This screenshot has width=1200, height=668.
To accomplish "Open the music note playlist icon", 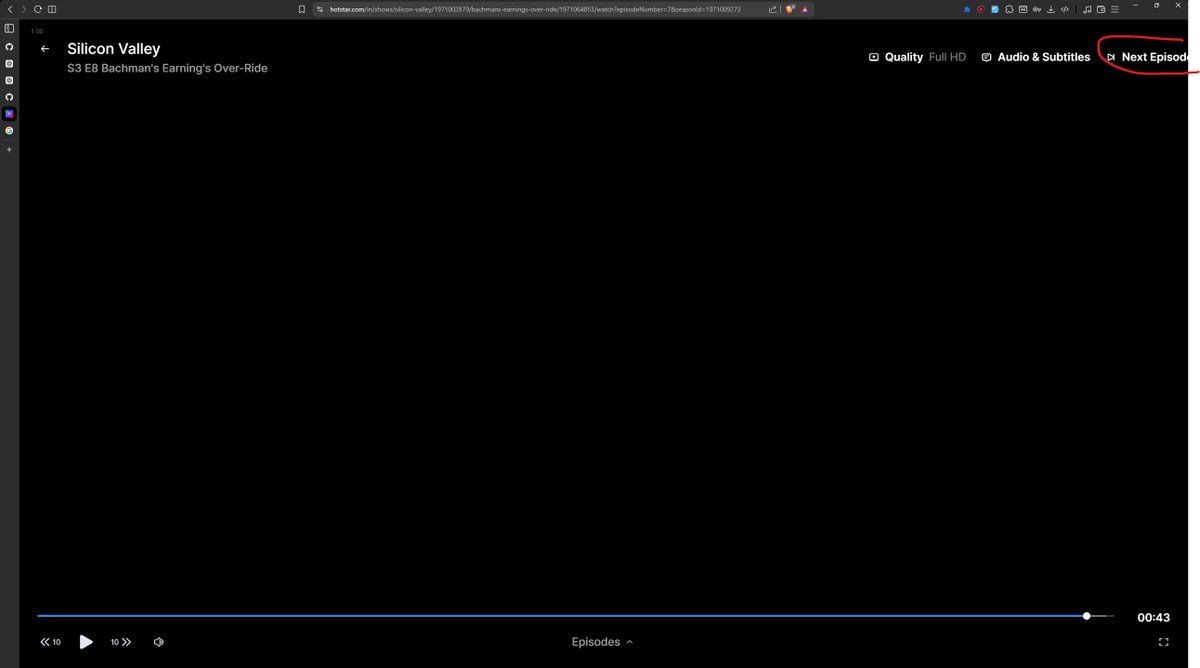I will 1087,9.
